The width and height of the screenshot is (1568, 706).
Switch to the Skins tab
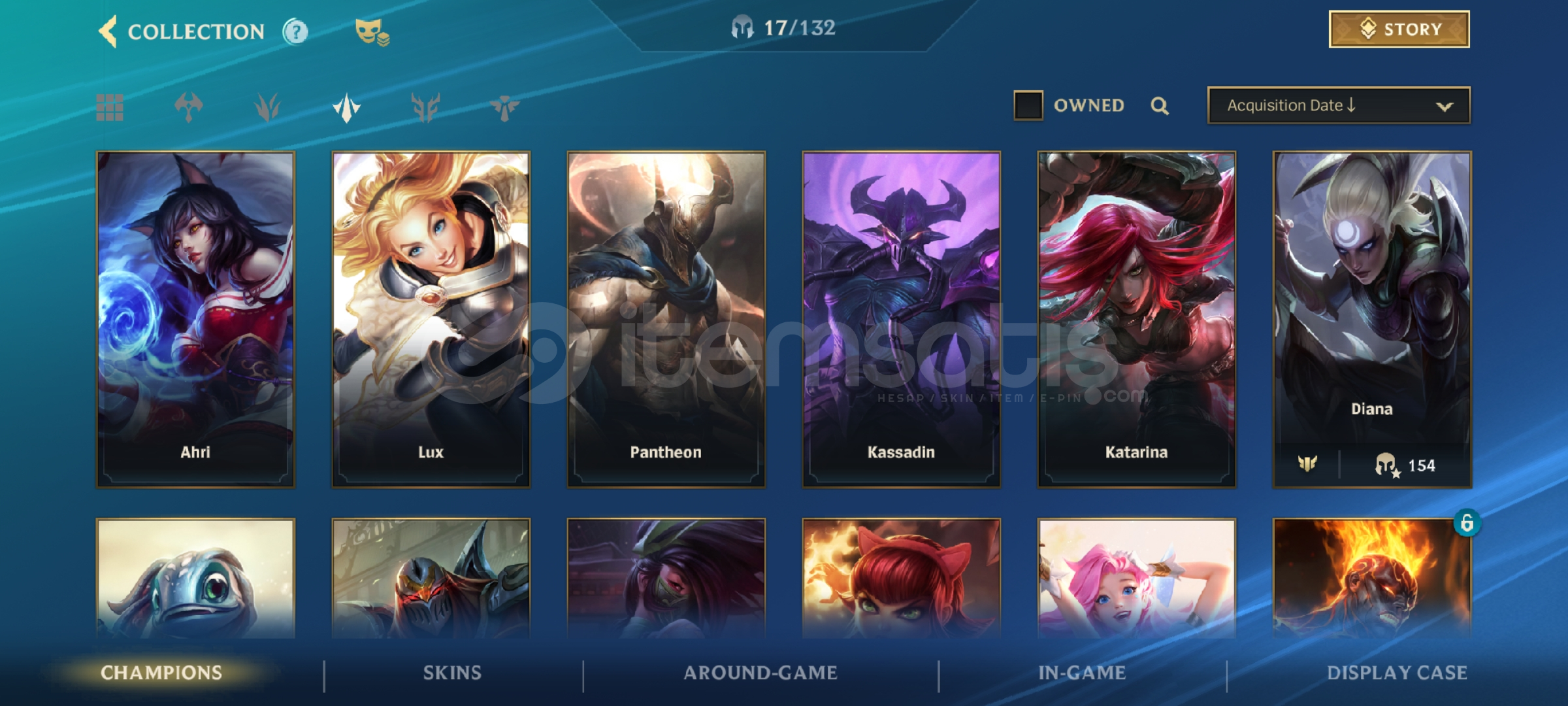(452, 673)
